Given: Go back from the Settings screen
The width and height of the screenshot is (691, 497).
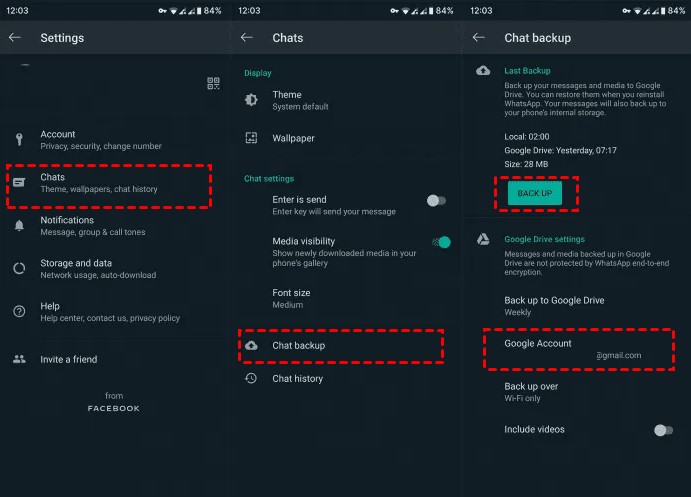Looking at the screenshot, I should click(x=15, y=37).
